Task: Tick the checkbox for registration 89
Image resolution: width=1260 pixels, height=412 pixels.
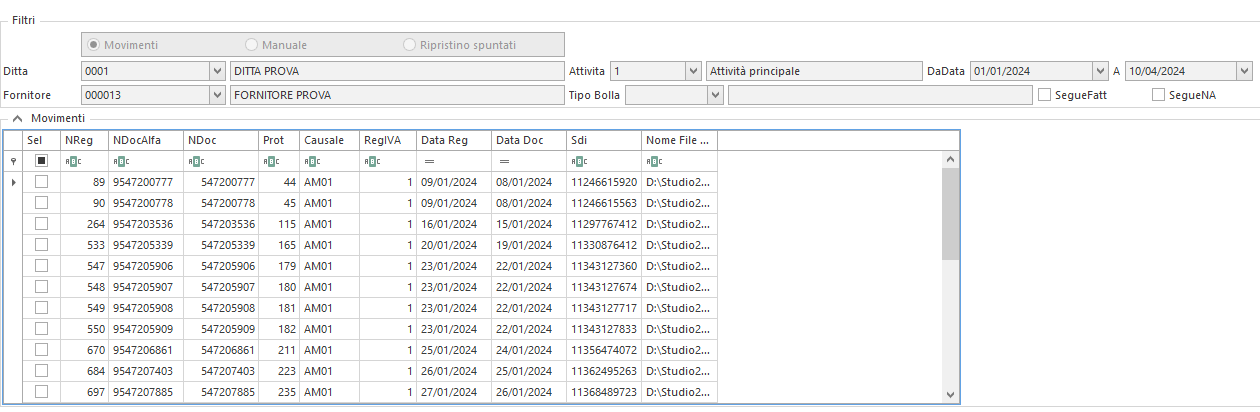Action: point(41,182)
